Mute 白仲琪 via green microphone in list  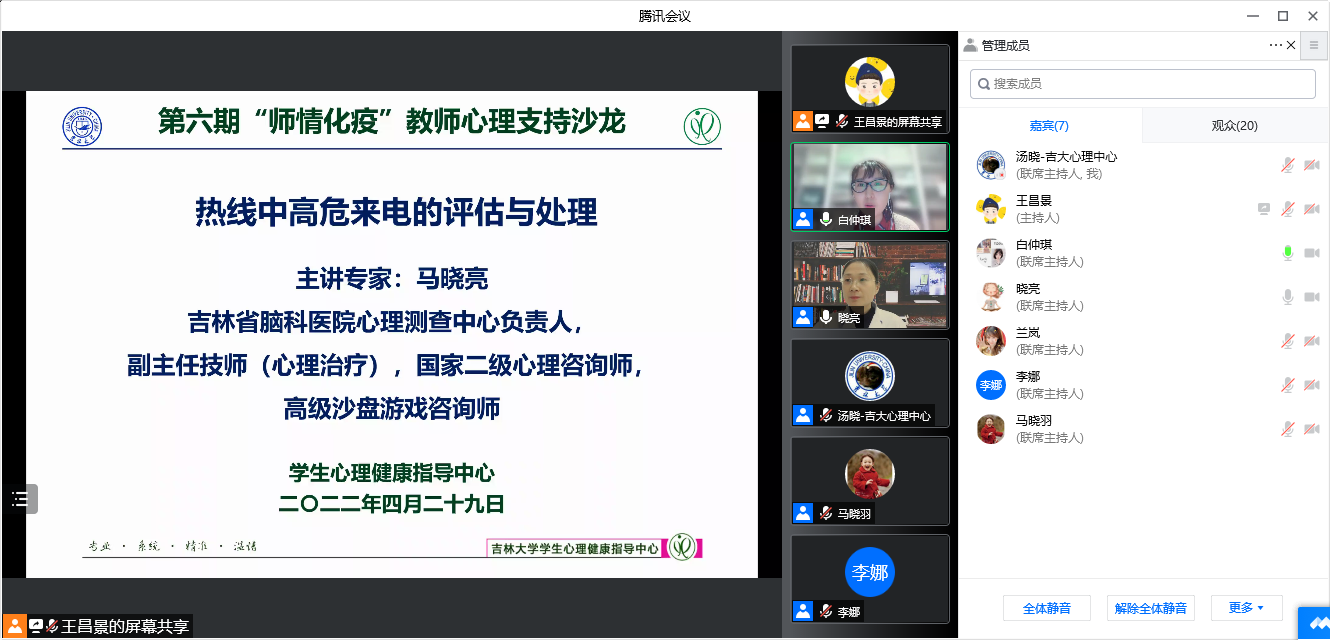click(1288, 253)
